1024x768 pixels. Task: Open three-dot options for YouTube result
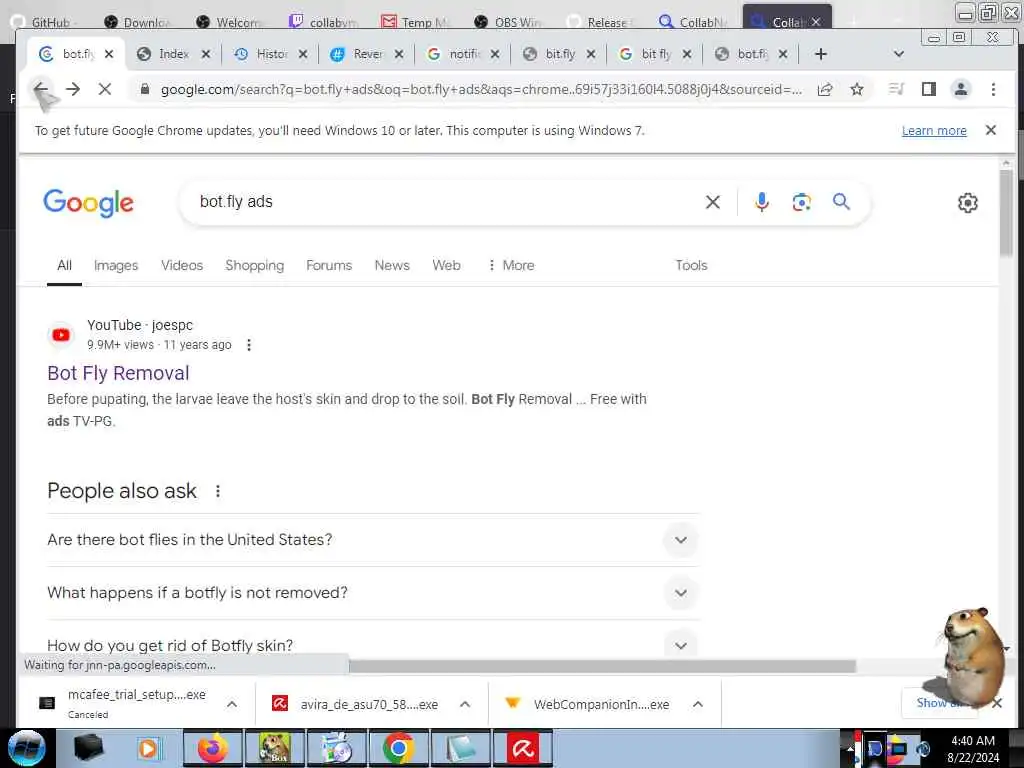tap(249, 345)
